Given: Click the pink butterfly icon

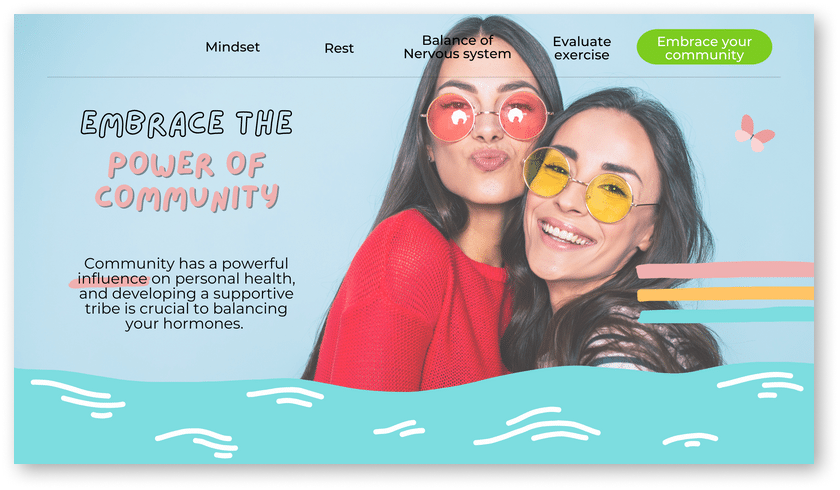Looking at the screenshot, I should point(754,133).
